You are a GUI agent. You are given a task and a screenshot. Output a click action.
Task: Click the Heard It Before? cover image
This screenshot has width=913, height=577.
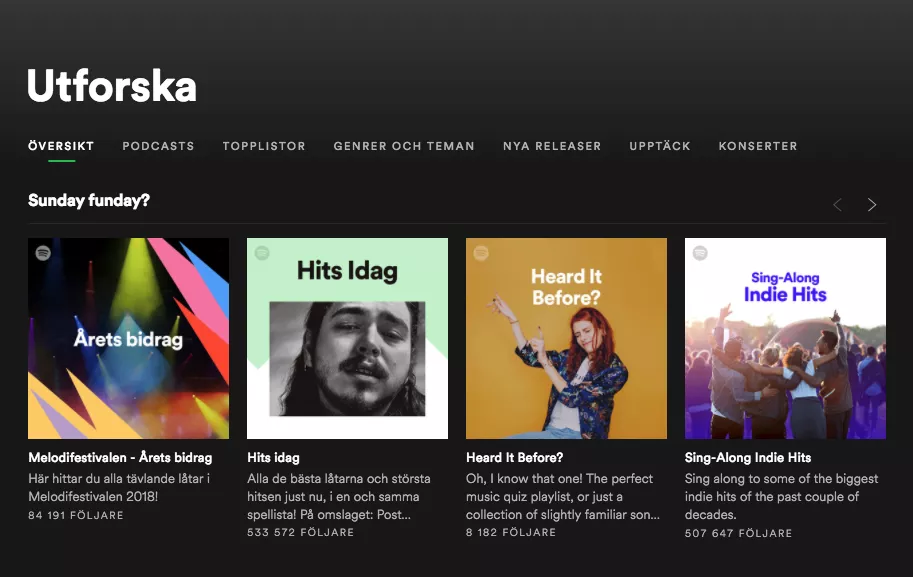(x=566, y=338)
